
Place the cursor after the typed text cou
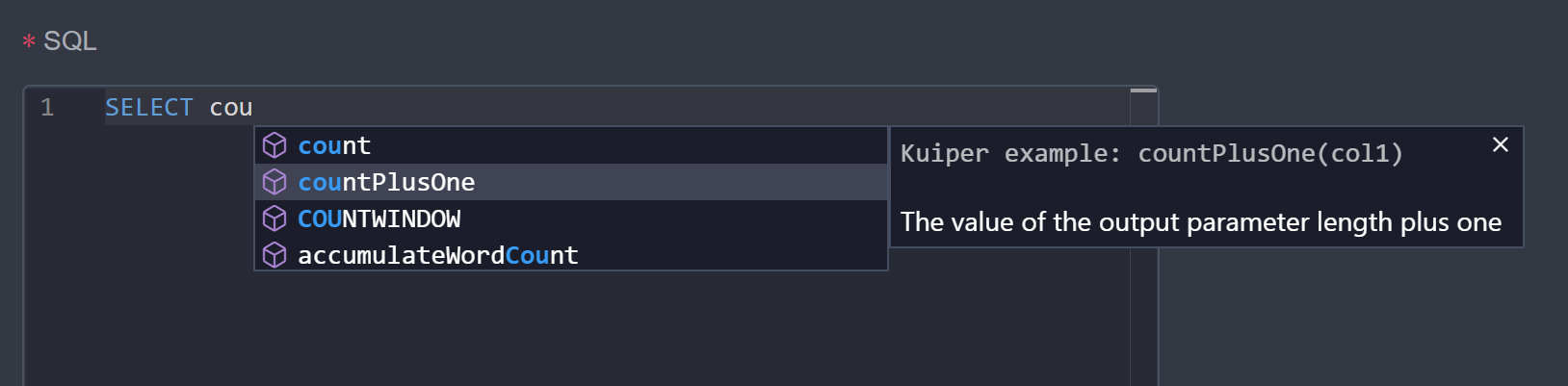[x=253, y=108]
